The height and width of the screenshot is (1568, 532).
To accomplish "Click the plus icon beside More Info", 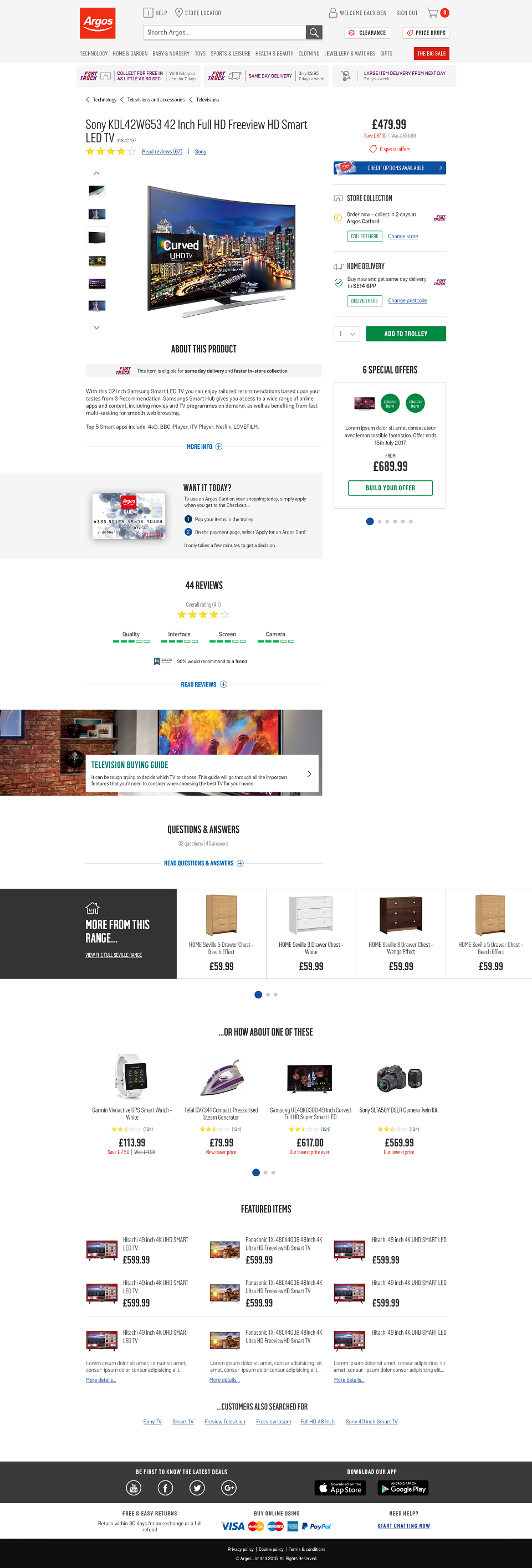I will click(219, 447).
